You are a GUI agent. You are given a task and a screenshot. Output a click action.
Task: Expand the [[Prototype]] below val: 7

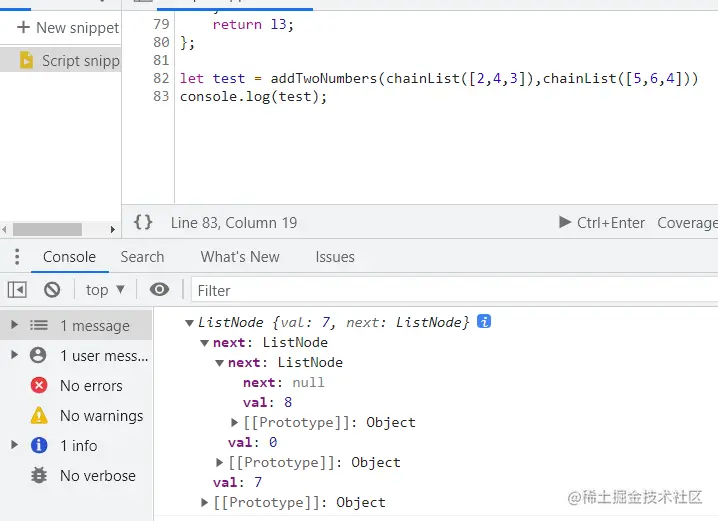[x=205, y=502]
